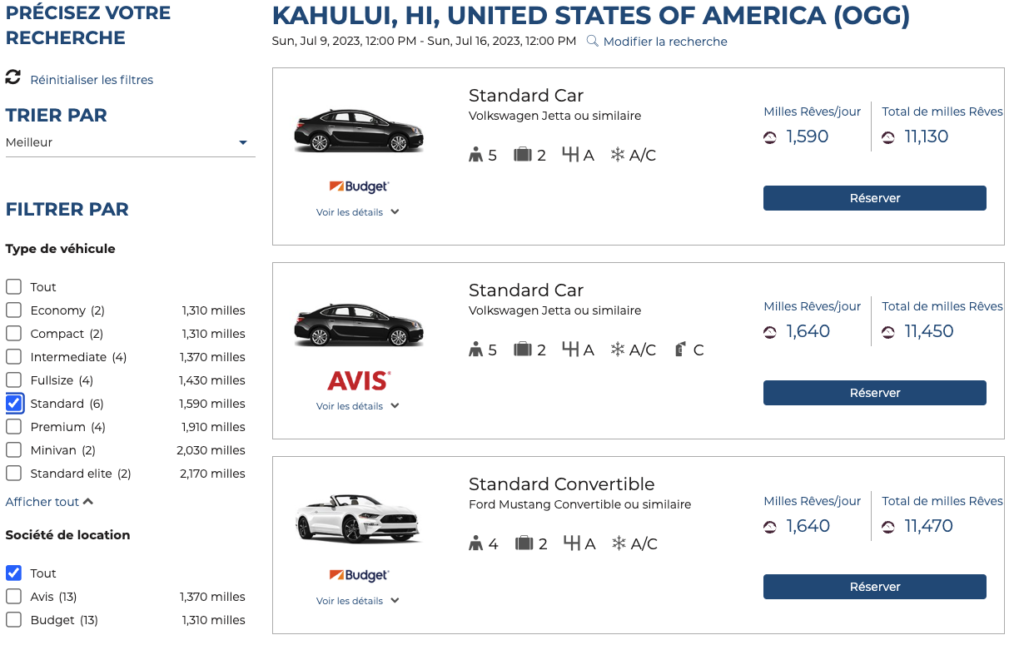Screen dimensions: 1024x645
Task: Click the luggage icon on the Avis Standard Car
Action: click(522, 350)
